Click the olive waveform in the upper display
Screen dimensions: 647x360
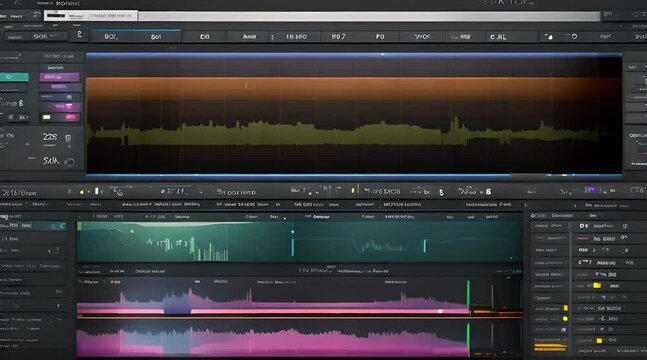(342, 134)
